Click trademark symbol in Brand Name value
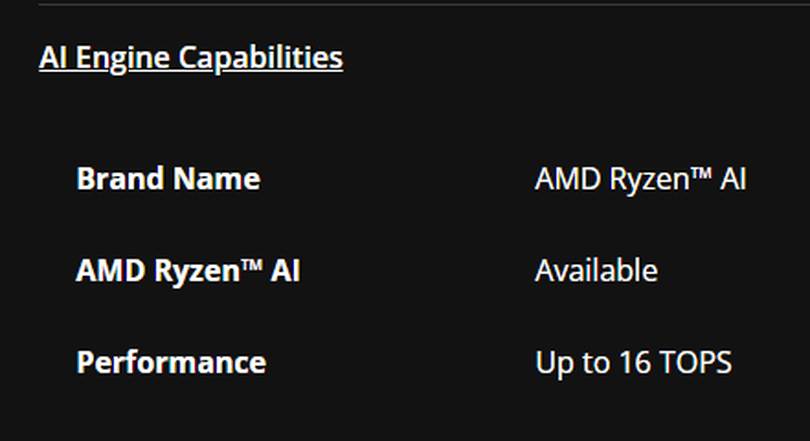Image resolution: width=810 pixels, height=441 pixels. (701, 174)
